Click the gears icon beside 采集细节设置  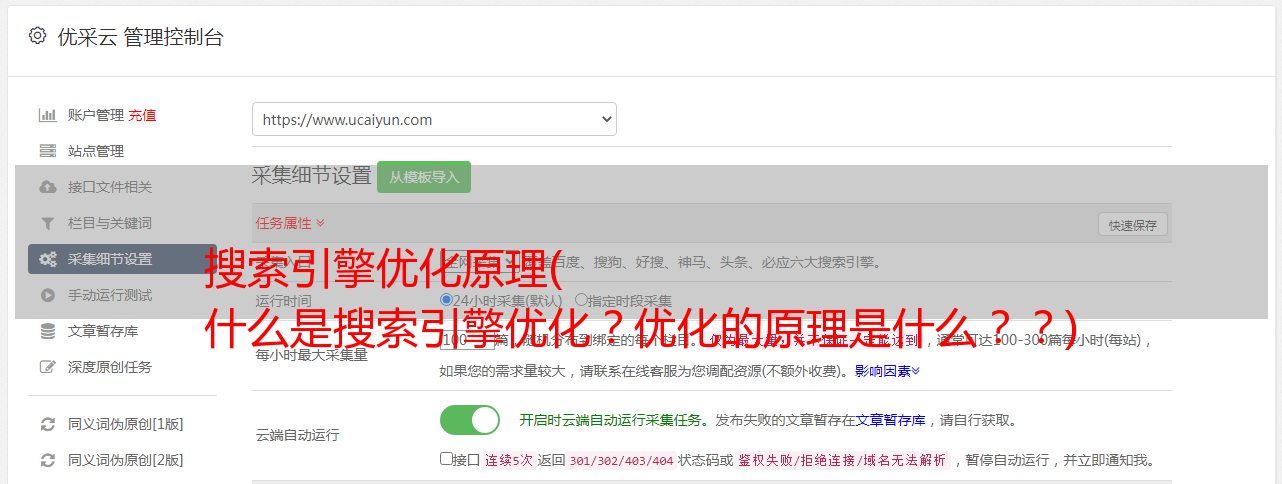[47, 259]
